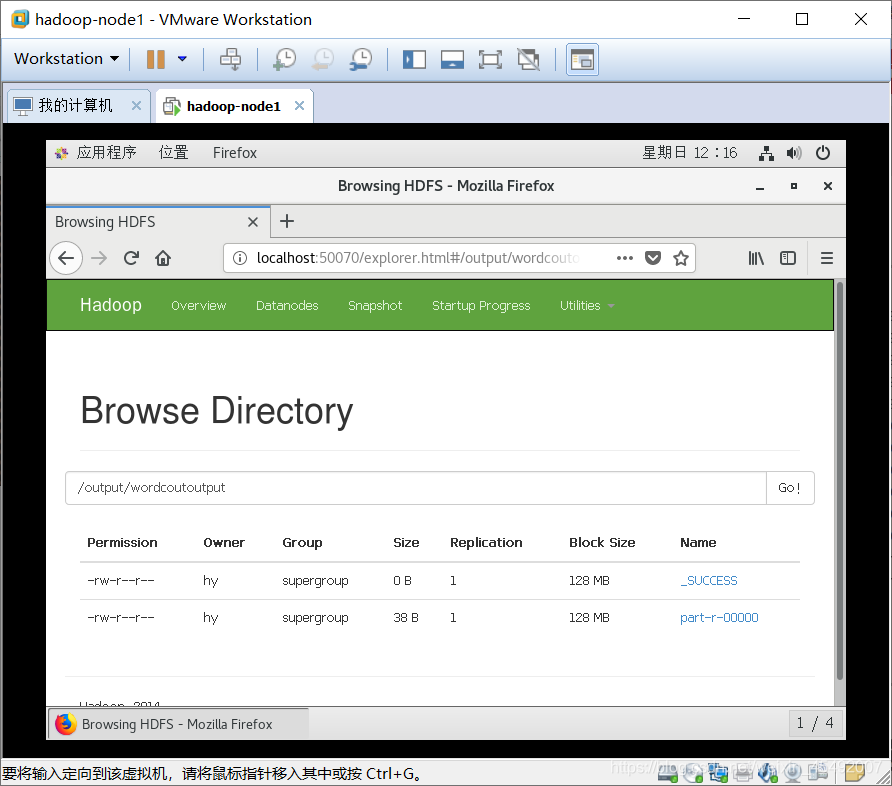The image size is (892, 786).
Task: Open the Snapshot page
Action: 375,305
